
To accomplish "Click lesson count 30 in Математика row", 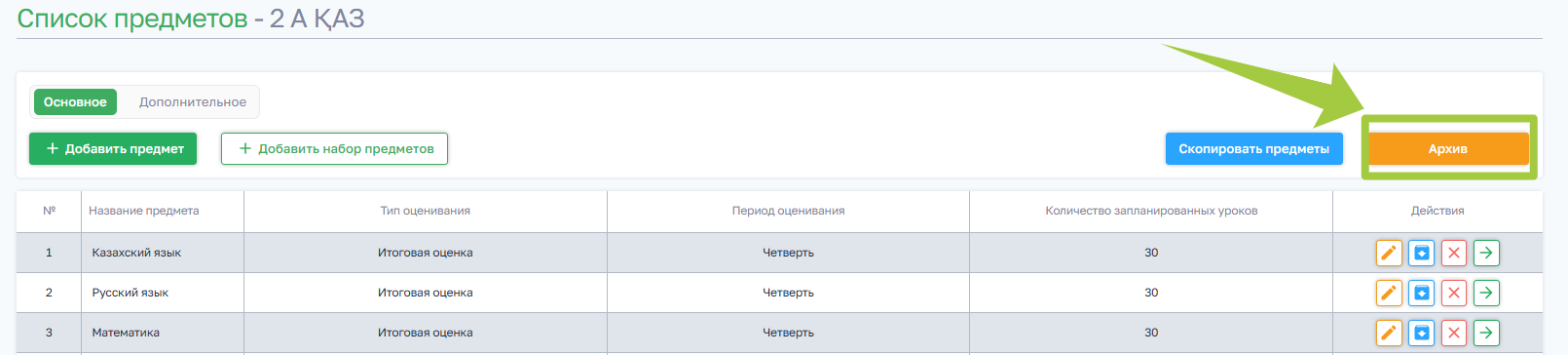I will point(1151,333).
